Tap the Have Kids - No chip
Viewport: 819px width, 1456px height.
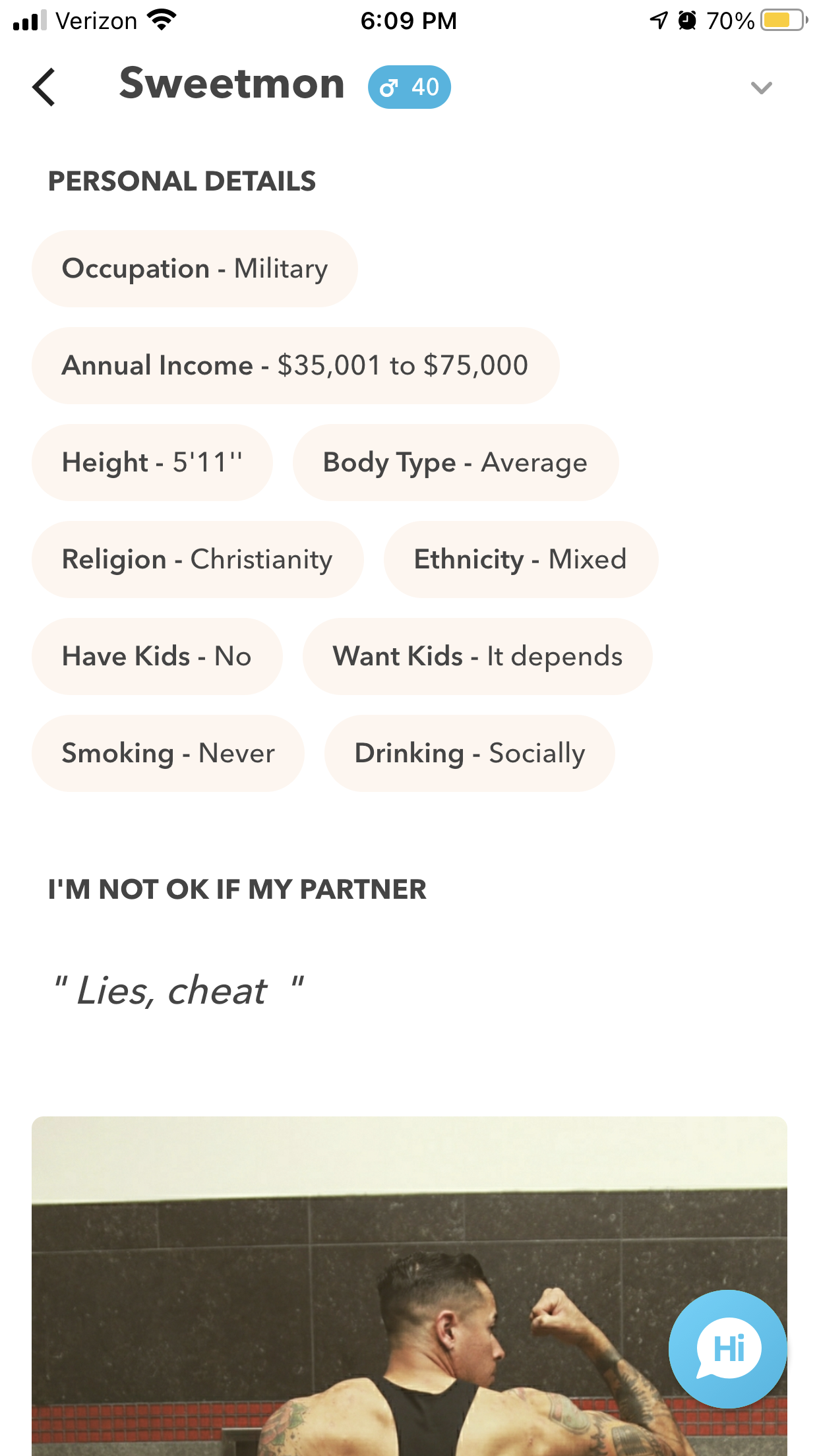point(157,657)
